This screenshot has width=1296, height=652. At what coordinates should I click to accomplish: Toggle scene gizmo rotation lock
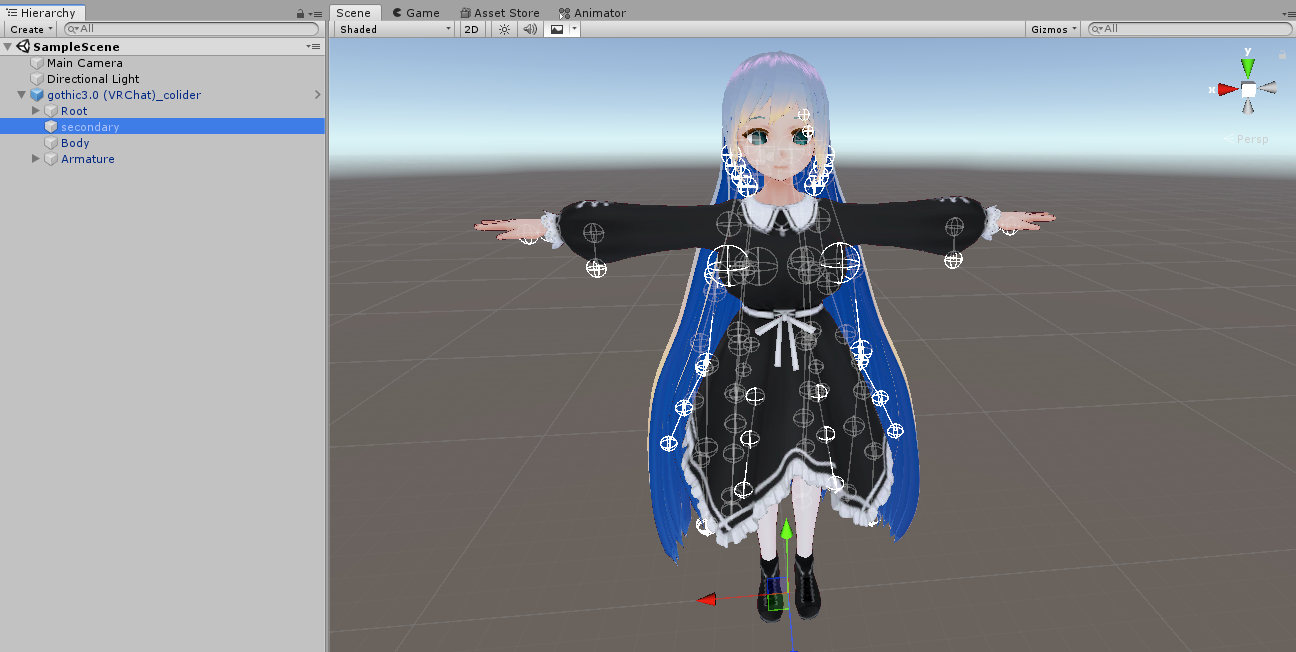tap(1283, 56)
